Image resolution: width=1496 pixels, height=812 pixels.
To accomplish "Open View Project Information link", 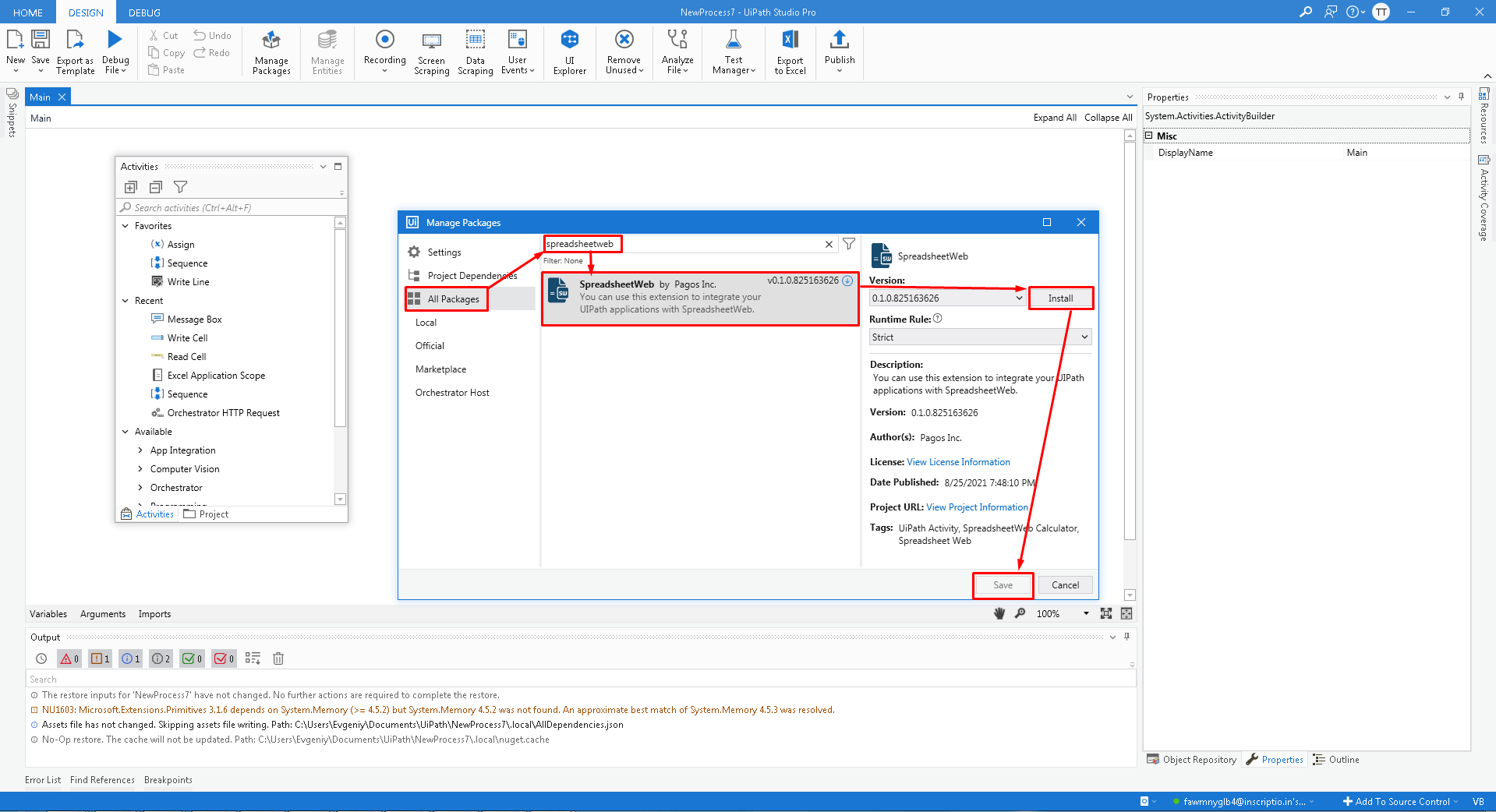I will pos(977,507).
